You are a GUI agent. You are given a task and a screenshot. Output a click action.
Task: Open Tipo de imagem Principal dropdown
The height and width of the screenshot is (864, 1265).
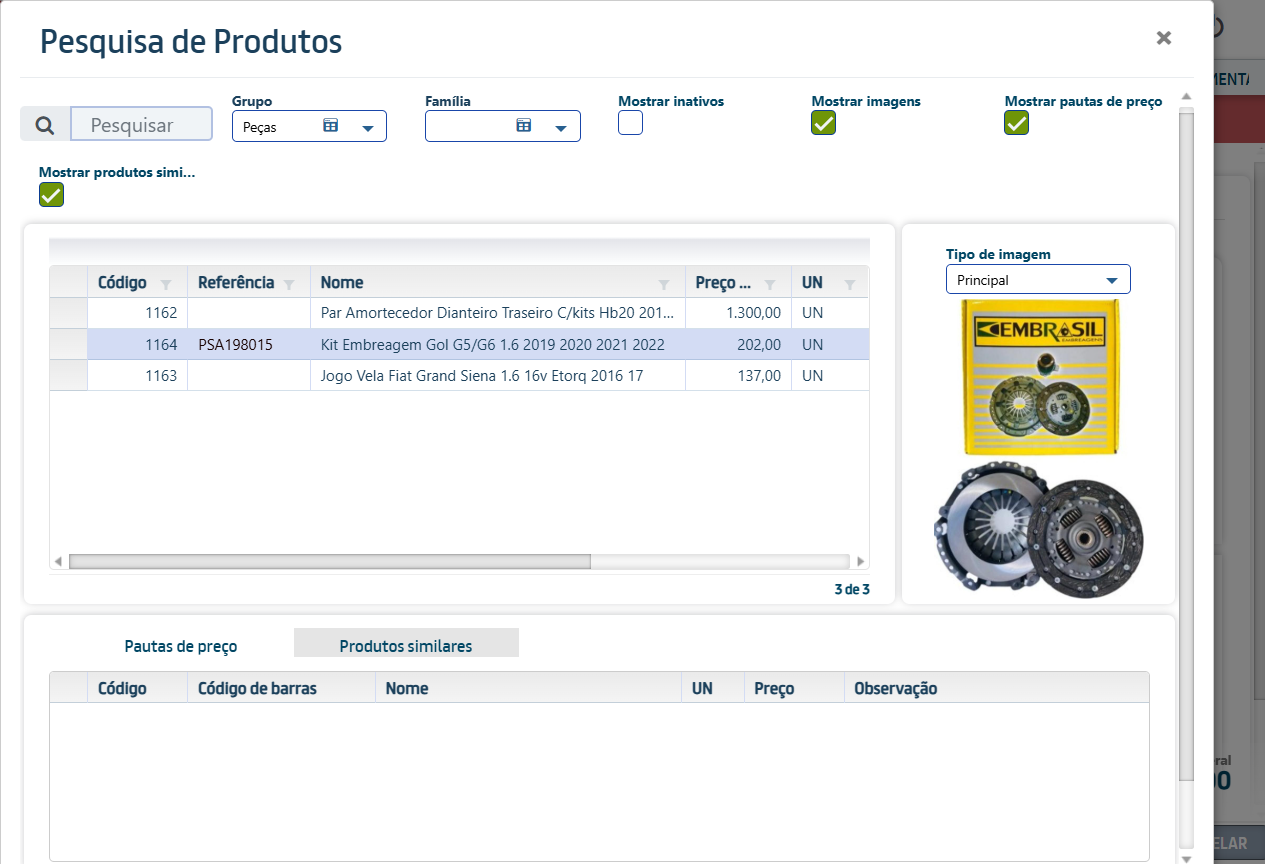tap(1038, 280)
